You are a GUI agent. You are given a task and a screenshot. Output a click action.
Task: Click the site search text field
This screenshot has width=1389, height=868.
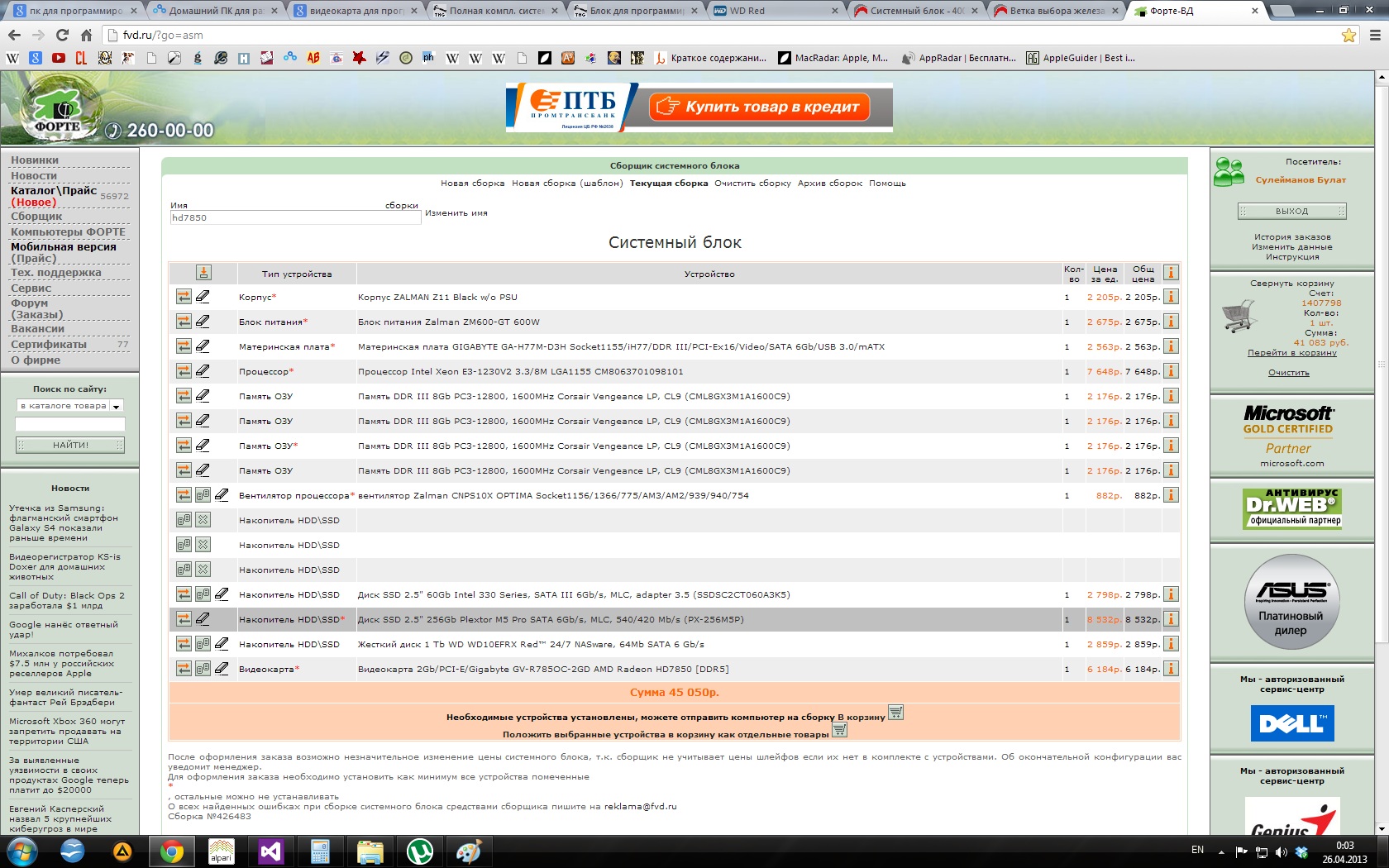70,424
